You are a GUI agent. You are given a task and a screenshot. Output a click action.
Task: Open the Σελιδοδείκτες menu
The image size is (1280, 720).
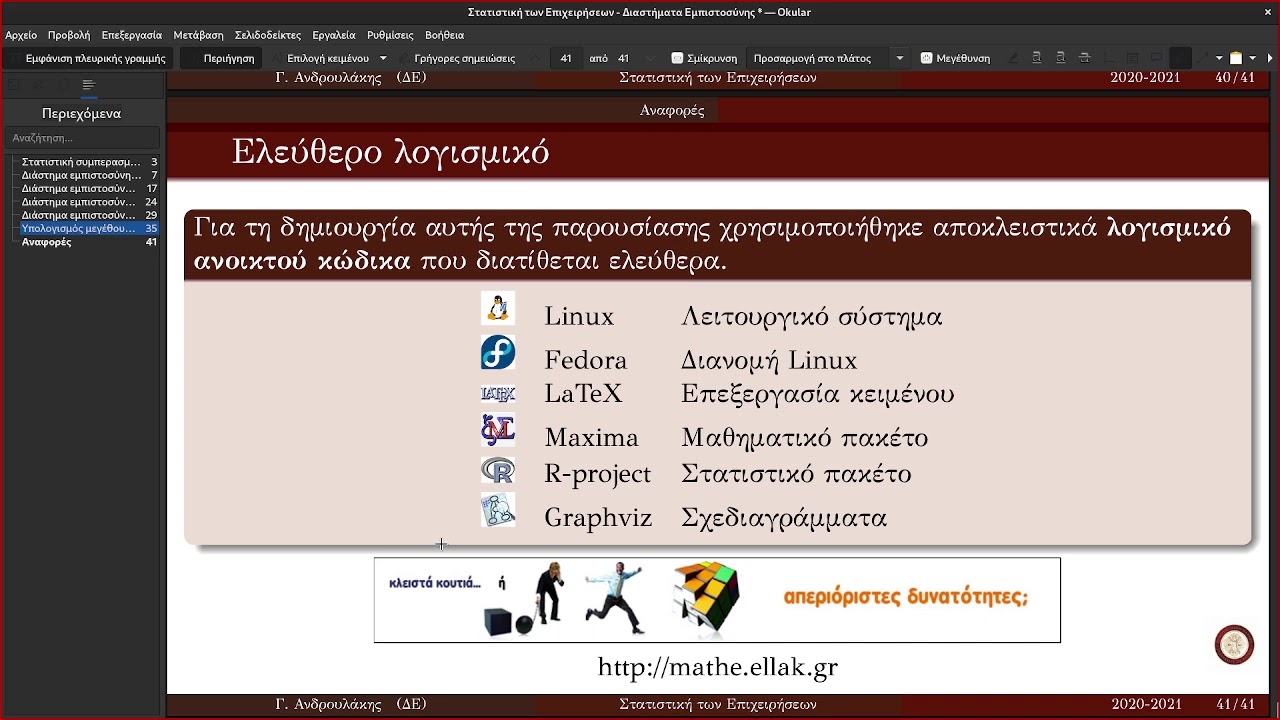(268, 35)
